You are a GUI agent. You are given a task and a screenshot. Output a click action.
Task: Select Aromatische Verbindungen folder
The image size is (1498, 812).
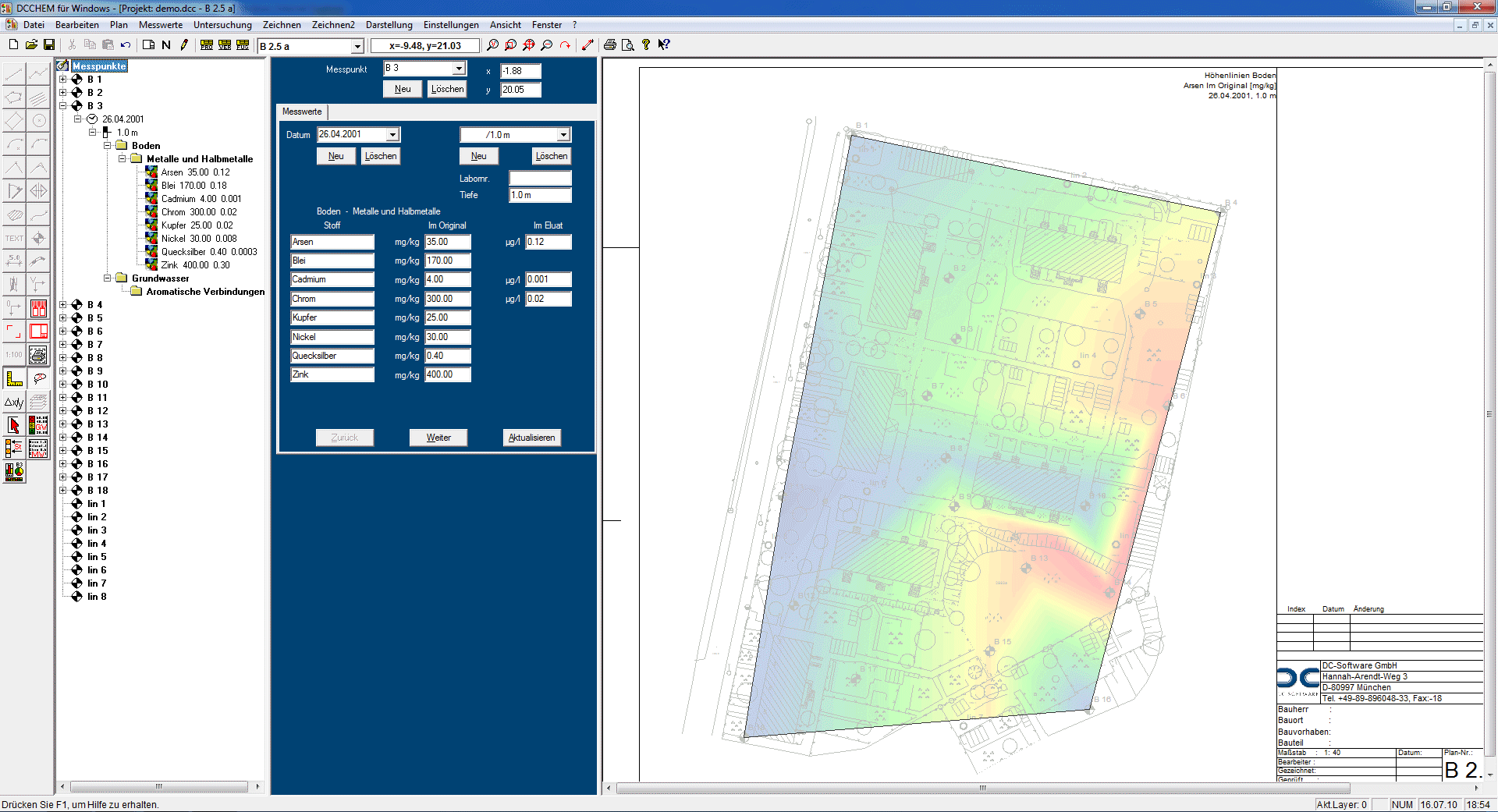point(205,292)
